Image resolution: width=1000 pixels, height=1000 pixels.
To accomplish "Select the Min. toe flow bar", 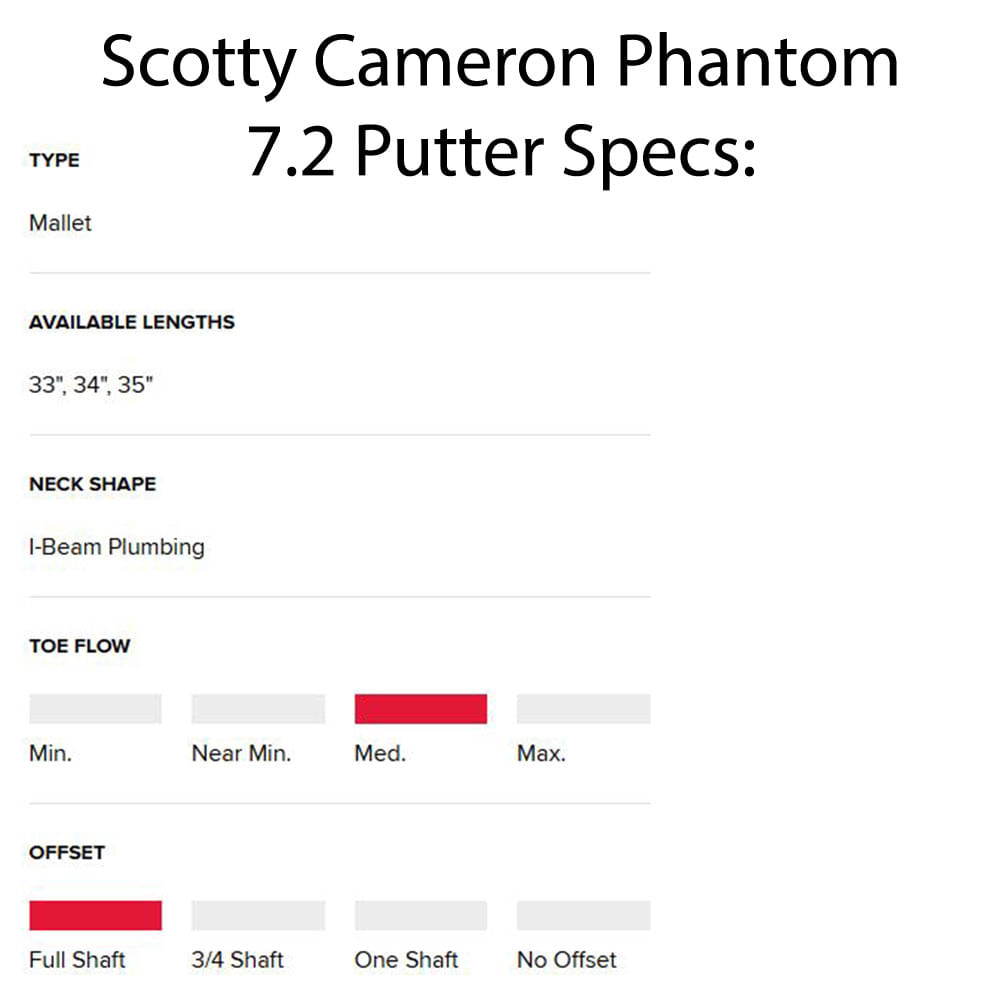I will [96, 709].
